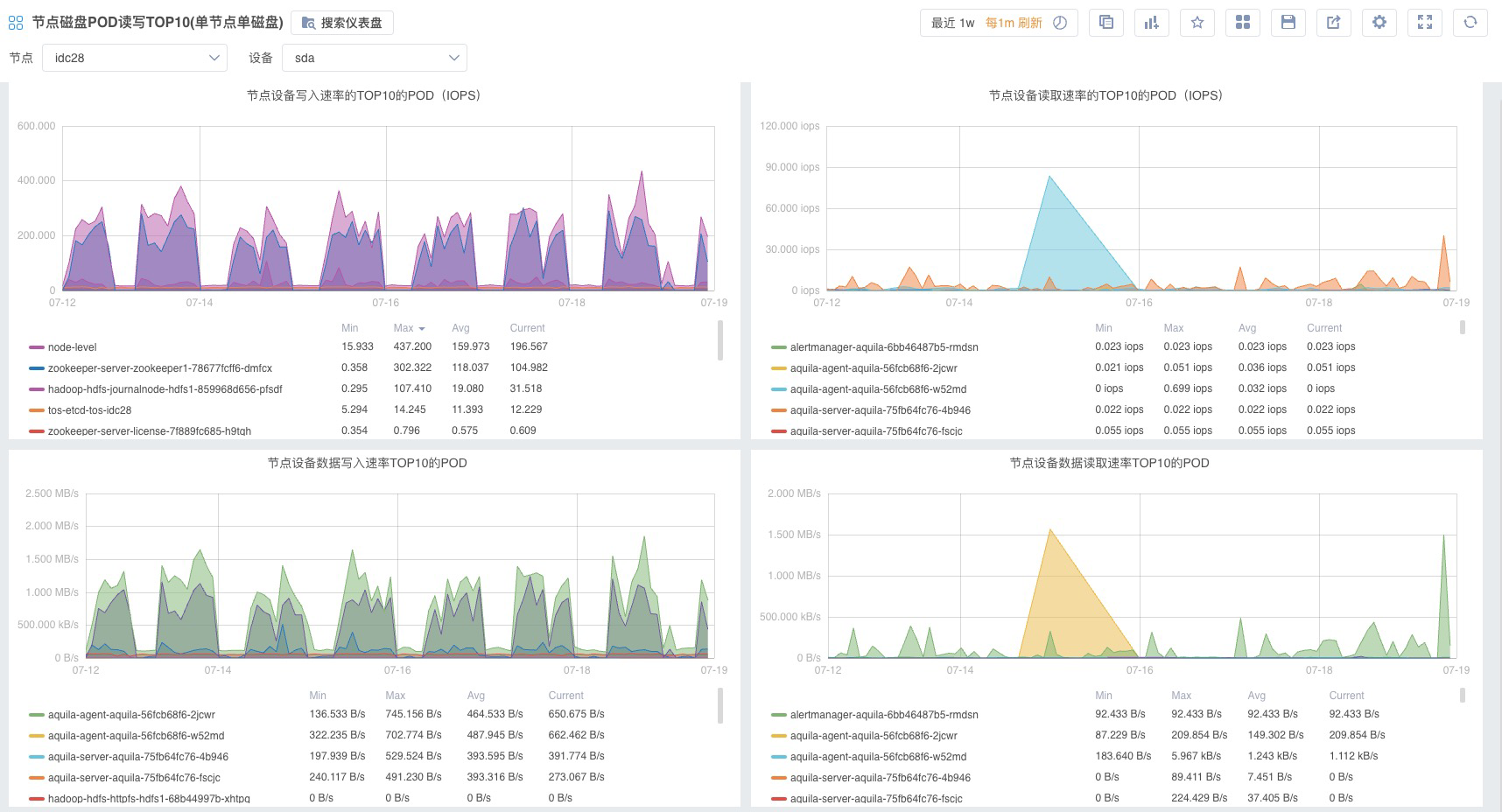Click the add panel chart icon
This screenshot has width=1502, height=812.
(1152, 23)
